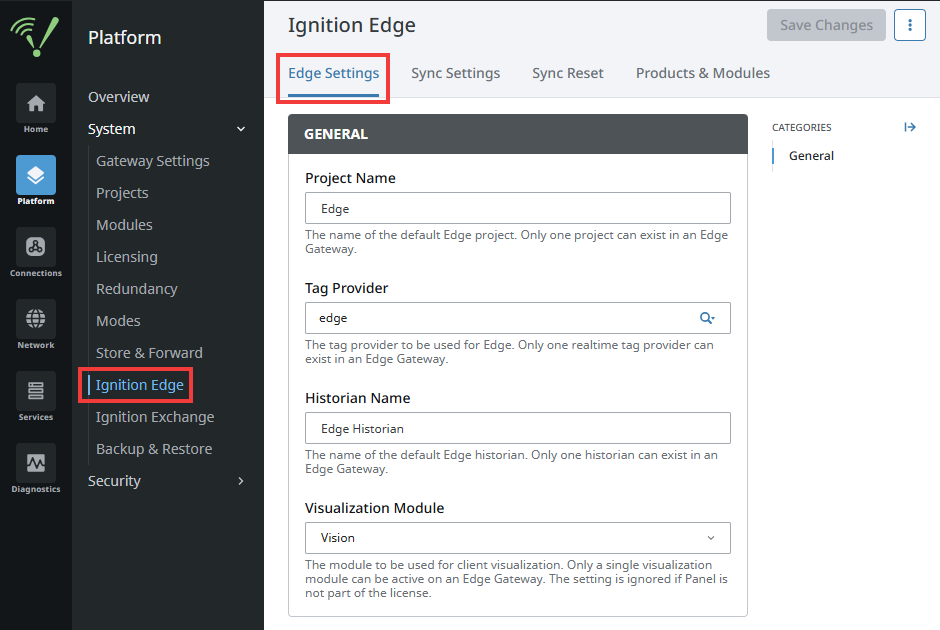Open the Redundancy page
The width and height of the screenshot is (940, 630).
click(137, 289)
